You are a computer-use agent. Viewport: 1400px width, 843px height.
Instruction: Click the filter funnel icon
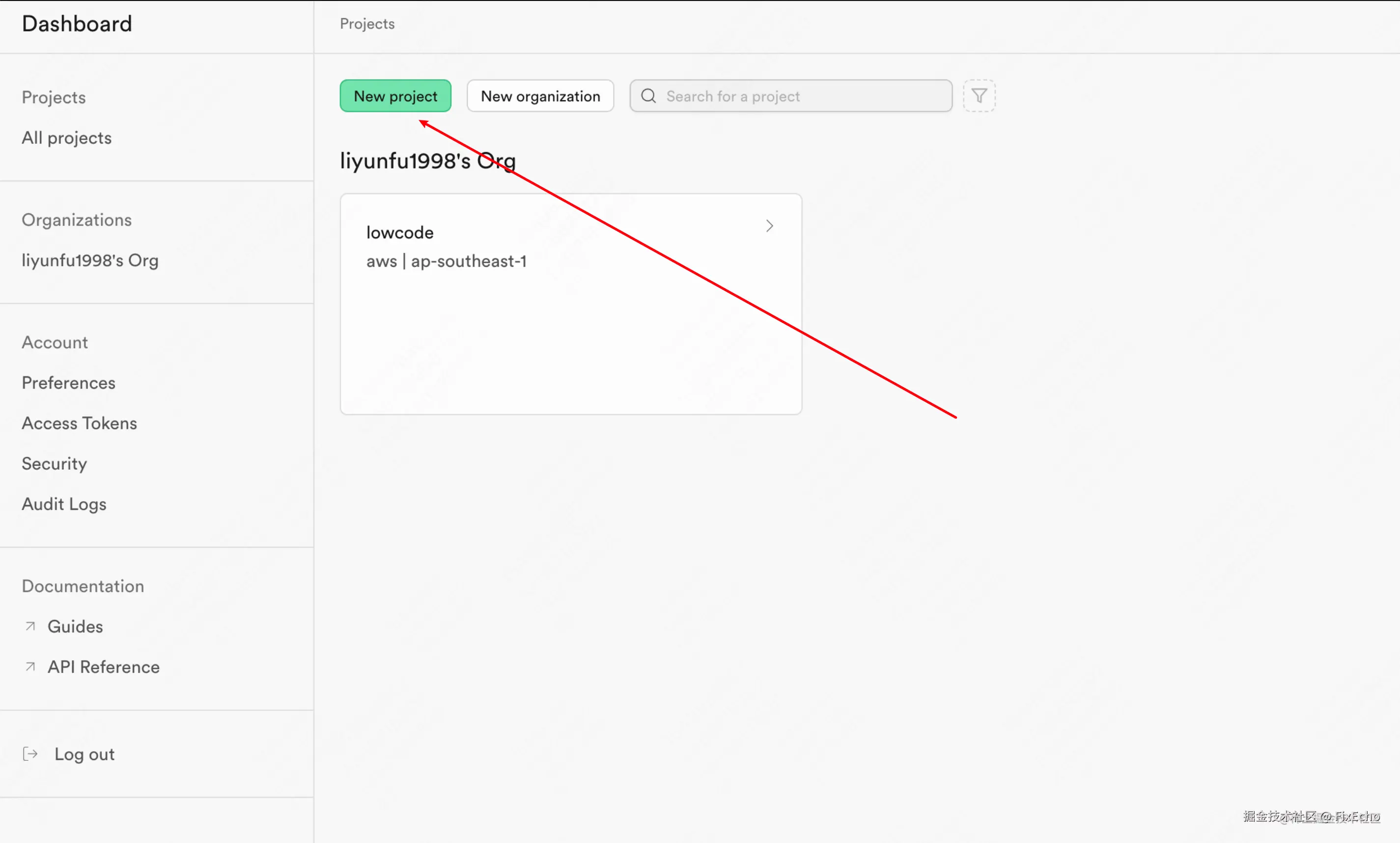tap(979, 96)
